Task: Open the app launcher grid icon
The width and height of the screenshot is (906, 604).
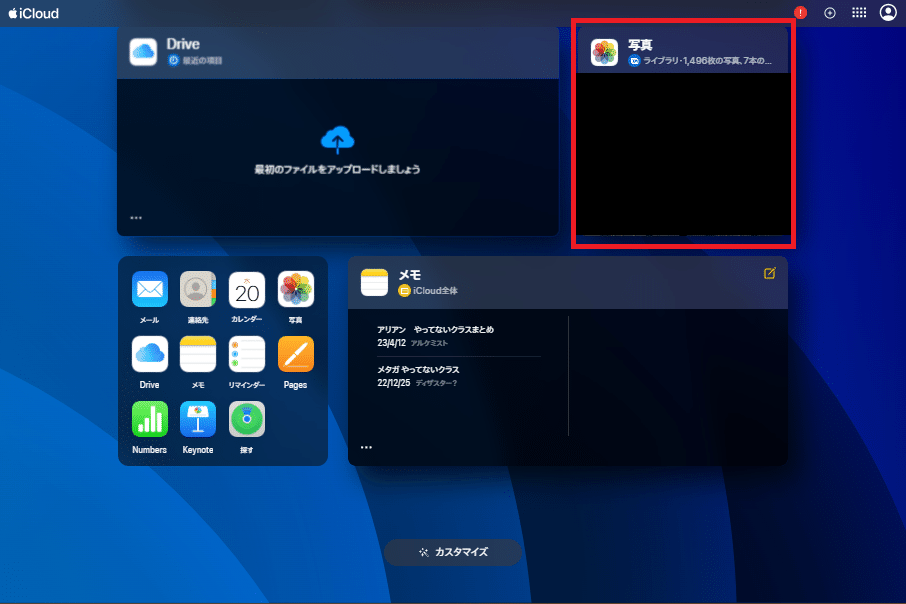Action: pyautogui.click(x=859, y=13)
